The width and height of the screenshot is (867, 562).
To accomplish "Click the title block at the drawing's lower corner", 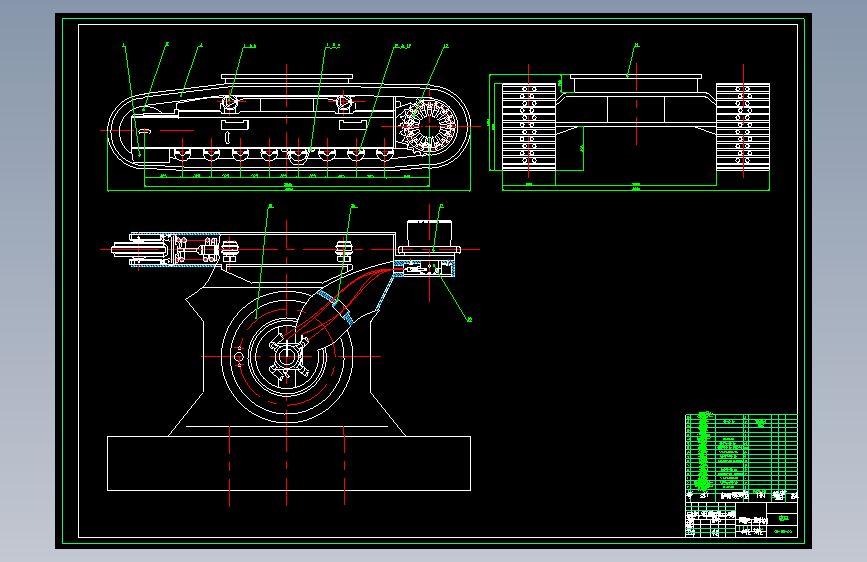I will pyautogui.click(x=741, y=519).
